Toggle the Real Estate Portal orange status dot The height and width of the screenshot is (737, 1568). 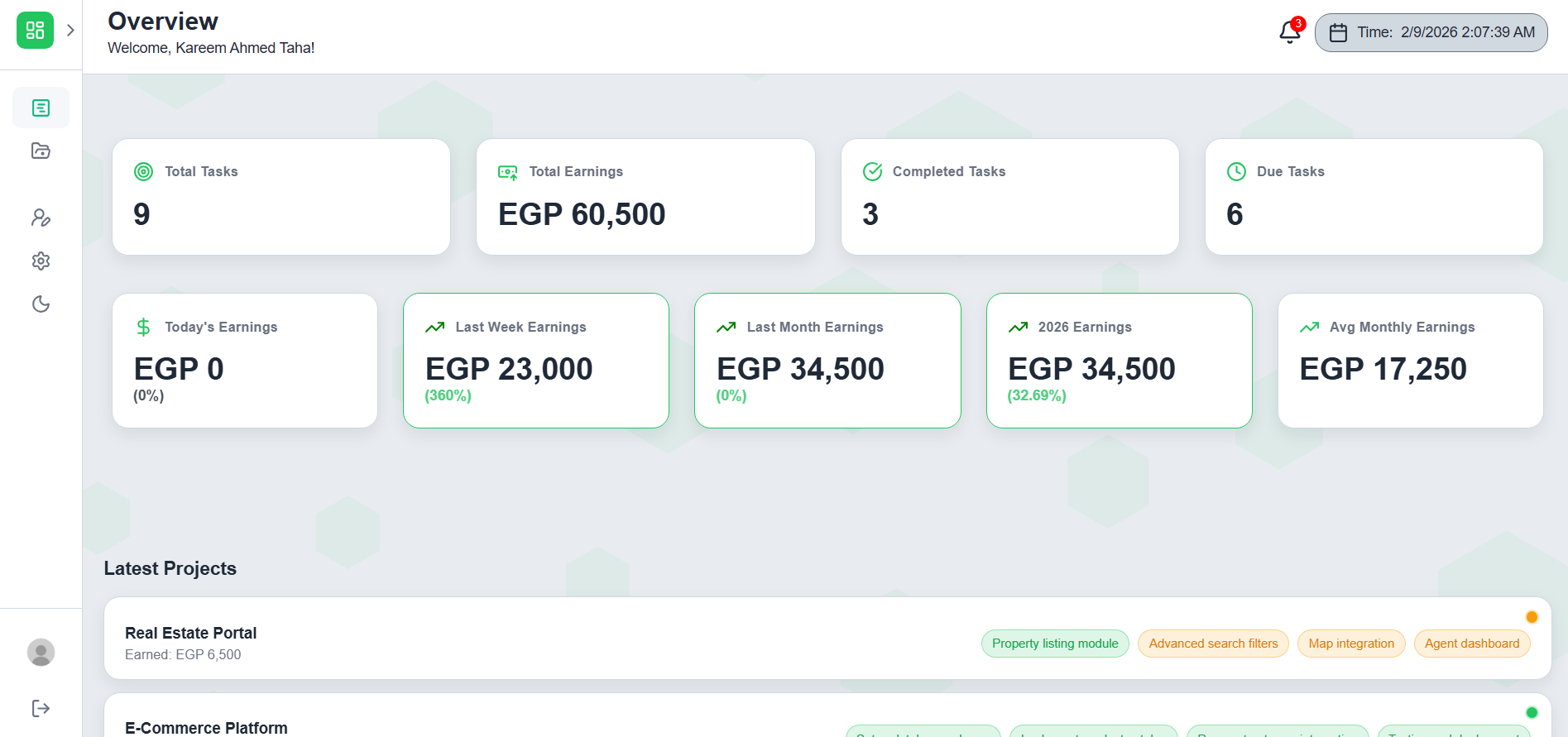(1532, 616)
